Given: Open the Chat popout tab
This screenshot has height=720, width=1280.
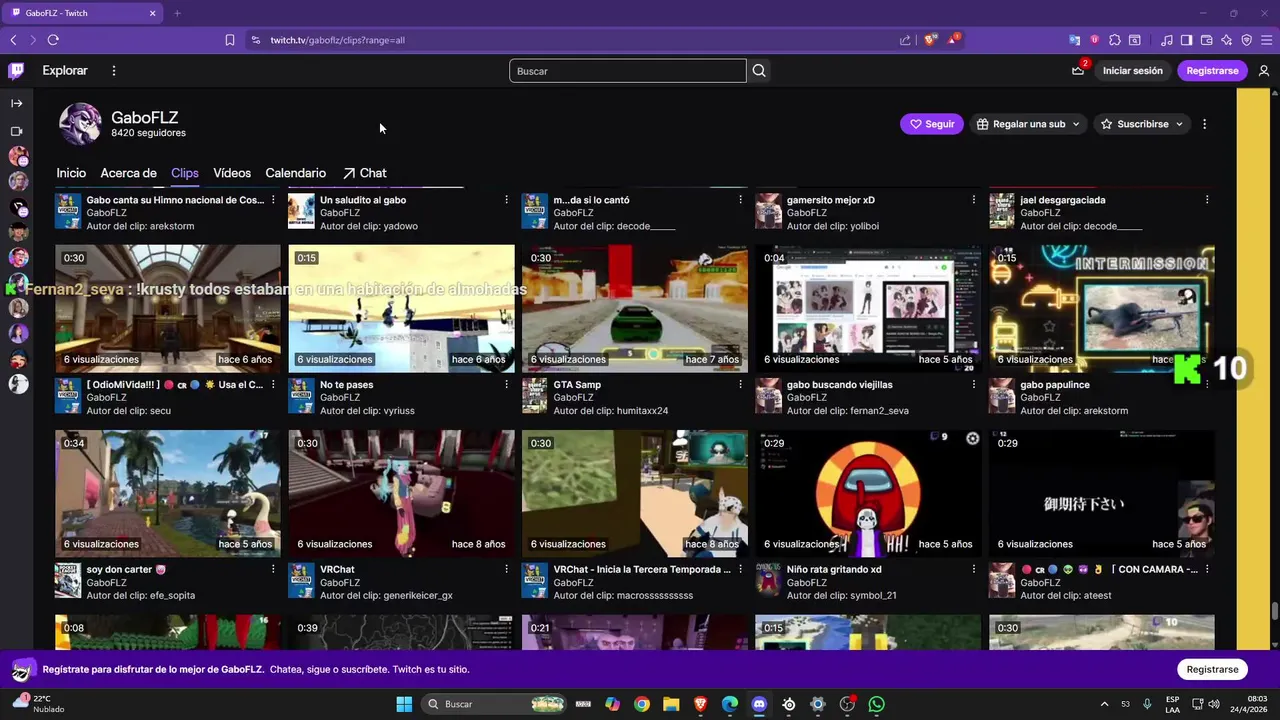Looking at the screenshot, I should point(365,173).
